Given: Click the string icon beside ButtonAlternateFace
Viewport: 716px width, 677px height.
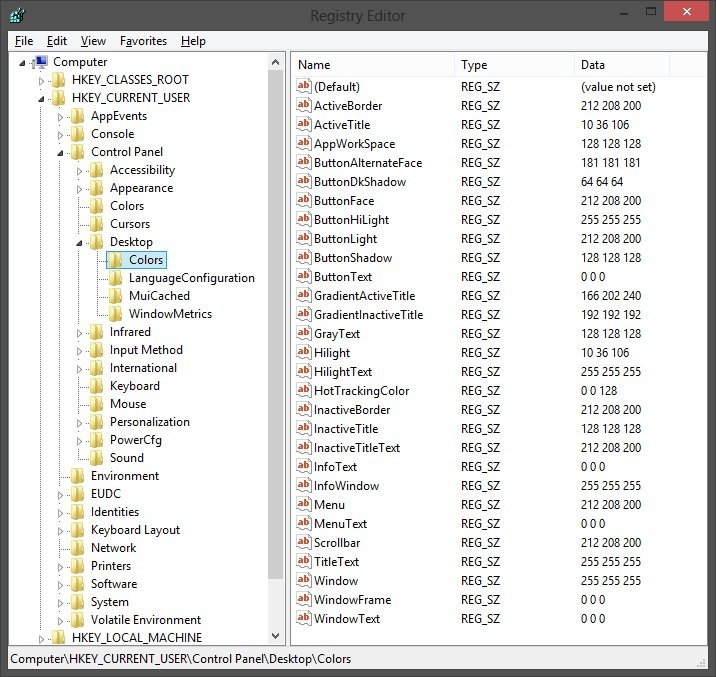Looking at the screenshot, I should click(x=304, y=163).
